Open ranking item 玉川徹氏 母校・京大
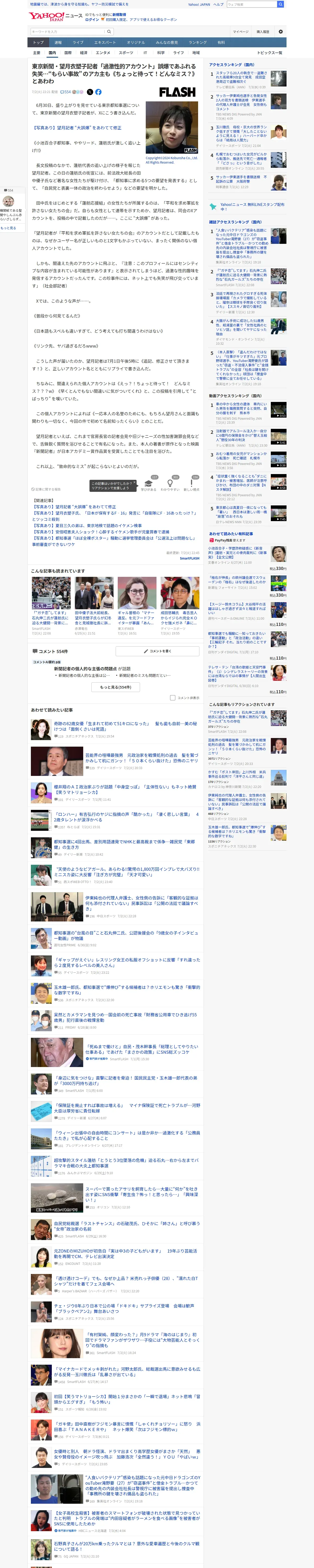The width and height of the screenshot is (314, 1568). (x=242, y=134)
